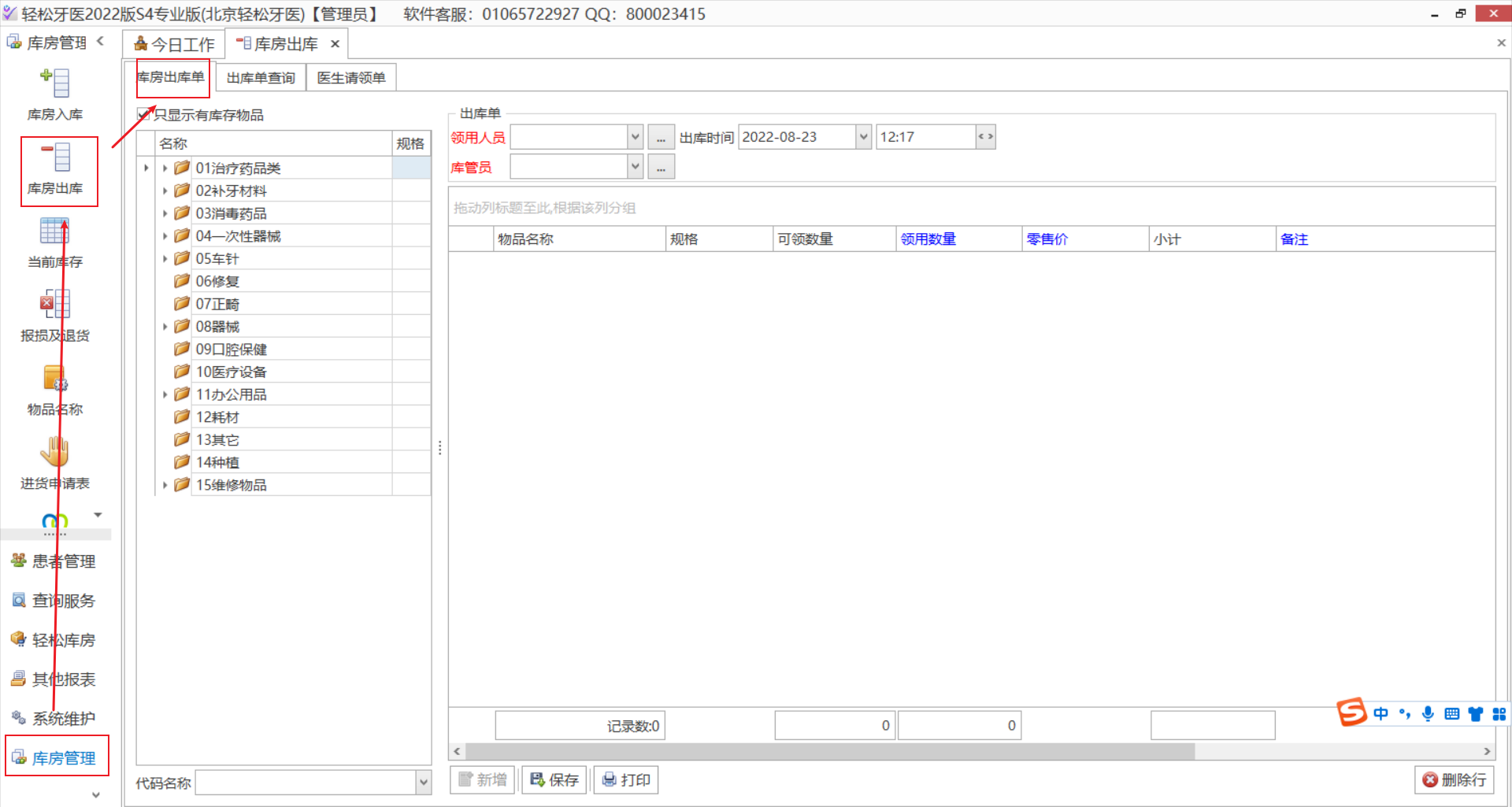
Task: Click the folder icon of 10医疗设备
Action: pyautogui.click(x=182, y=372)
